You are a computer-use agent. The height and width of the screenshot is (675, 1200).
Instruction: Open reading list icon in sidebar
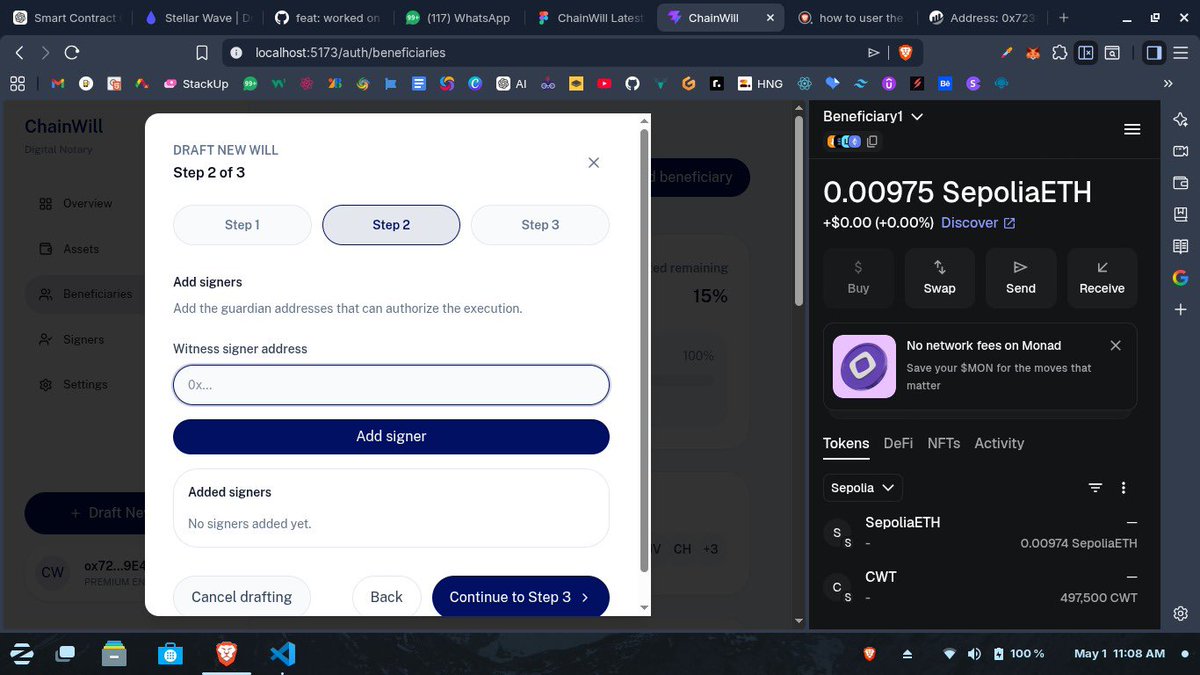1180,246
